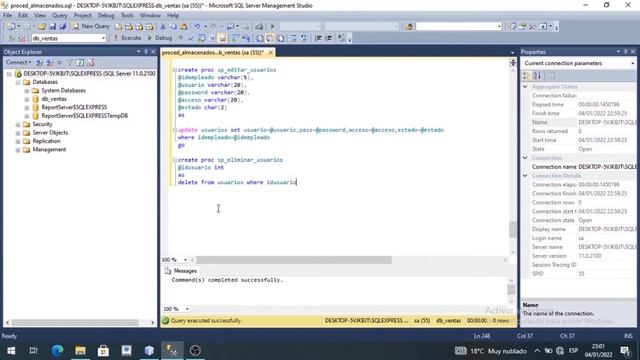The width and height of the screenshot is (640, 360).
Task: Start the Debug command
Action: tap(160, 38)
